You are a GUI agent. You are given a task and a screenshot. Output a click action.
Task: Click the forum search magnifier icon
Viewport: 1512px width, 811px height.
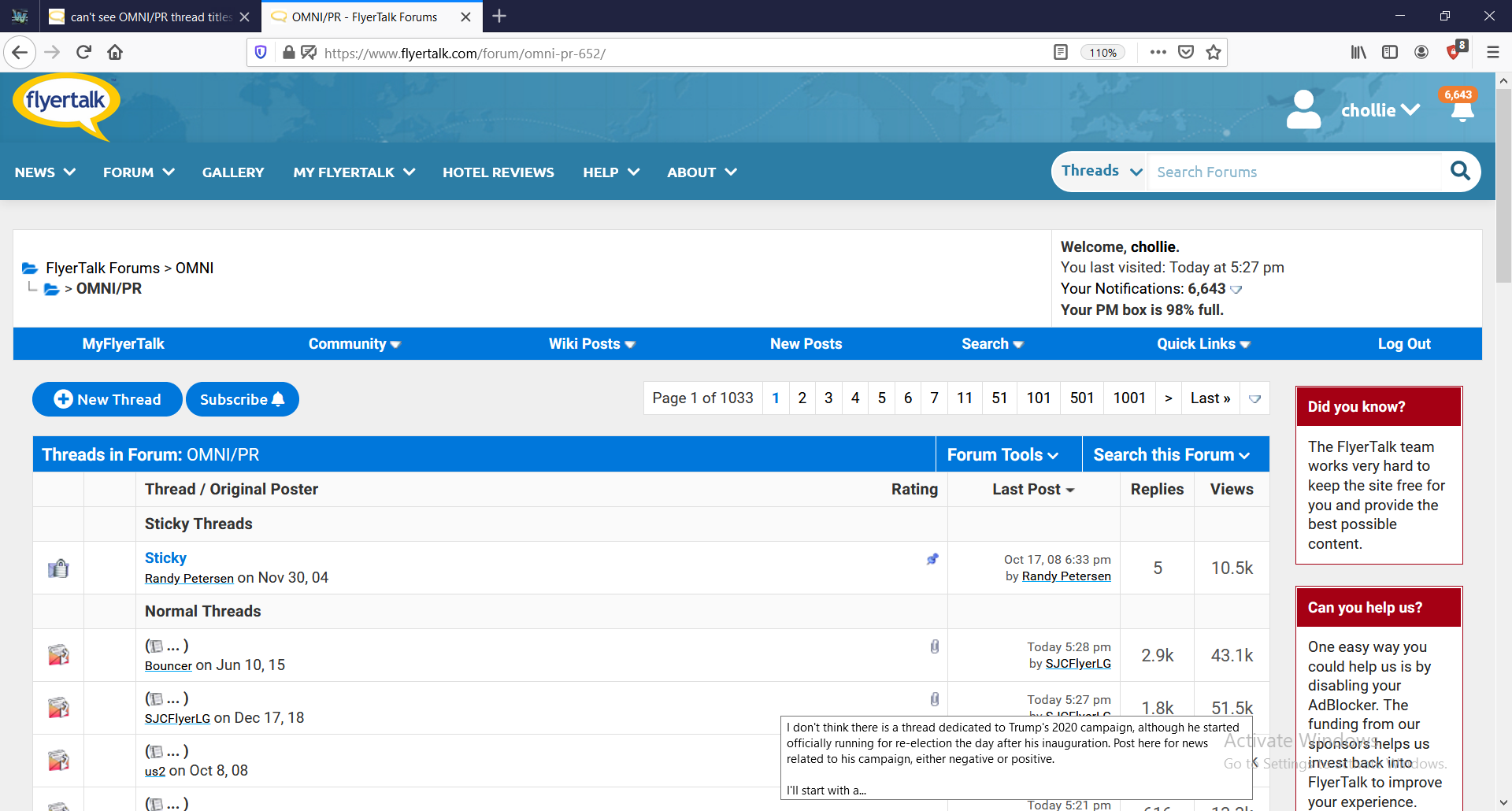[x=1461, y=171]
